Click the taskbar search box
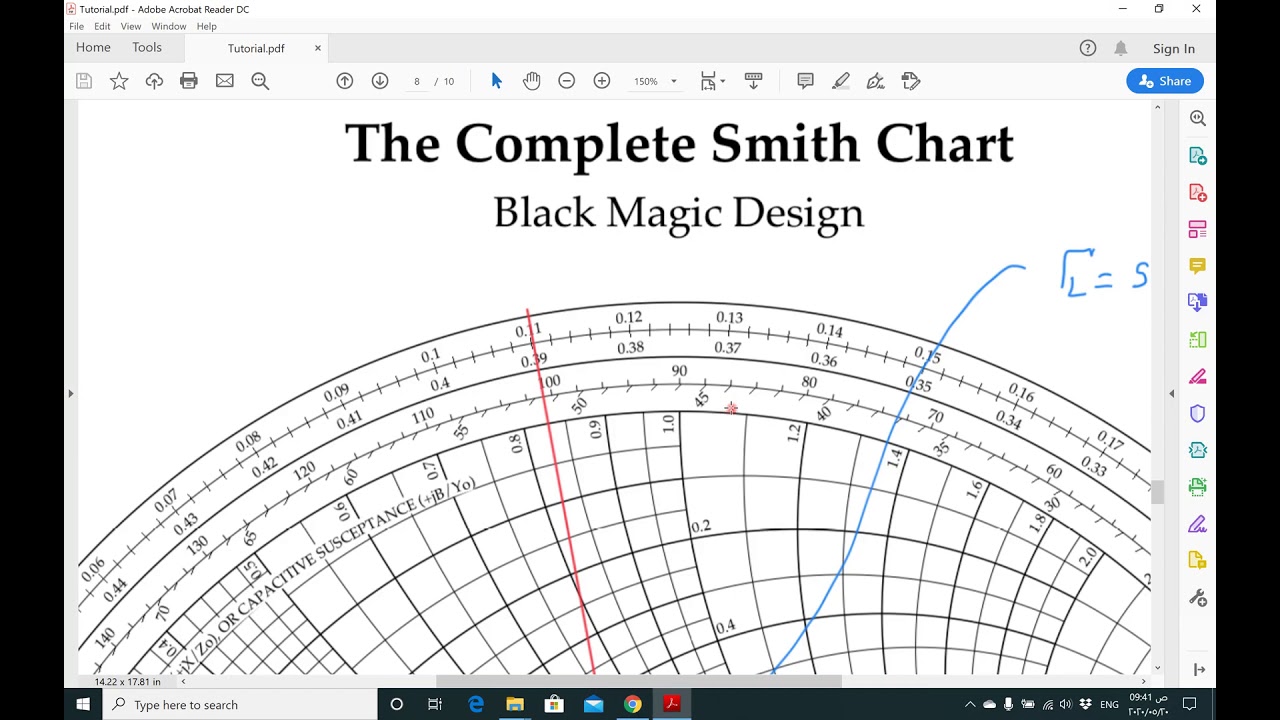 coord(240,704)
